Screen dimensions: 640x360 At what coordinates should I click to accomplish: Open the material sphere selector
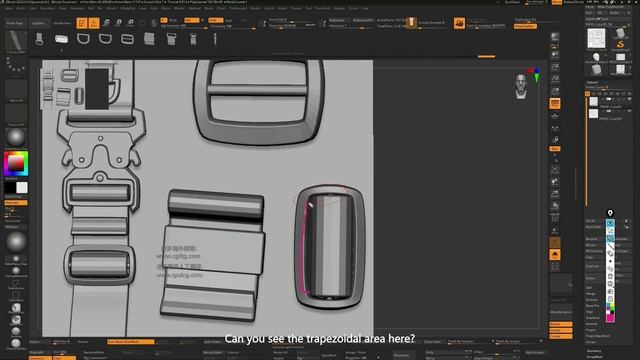(x=16, y=138)
